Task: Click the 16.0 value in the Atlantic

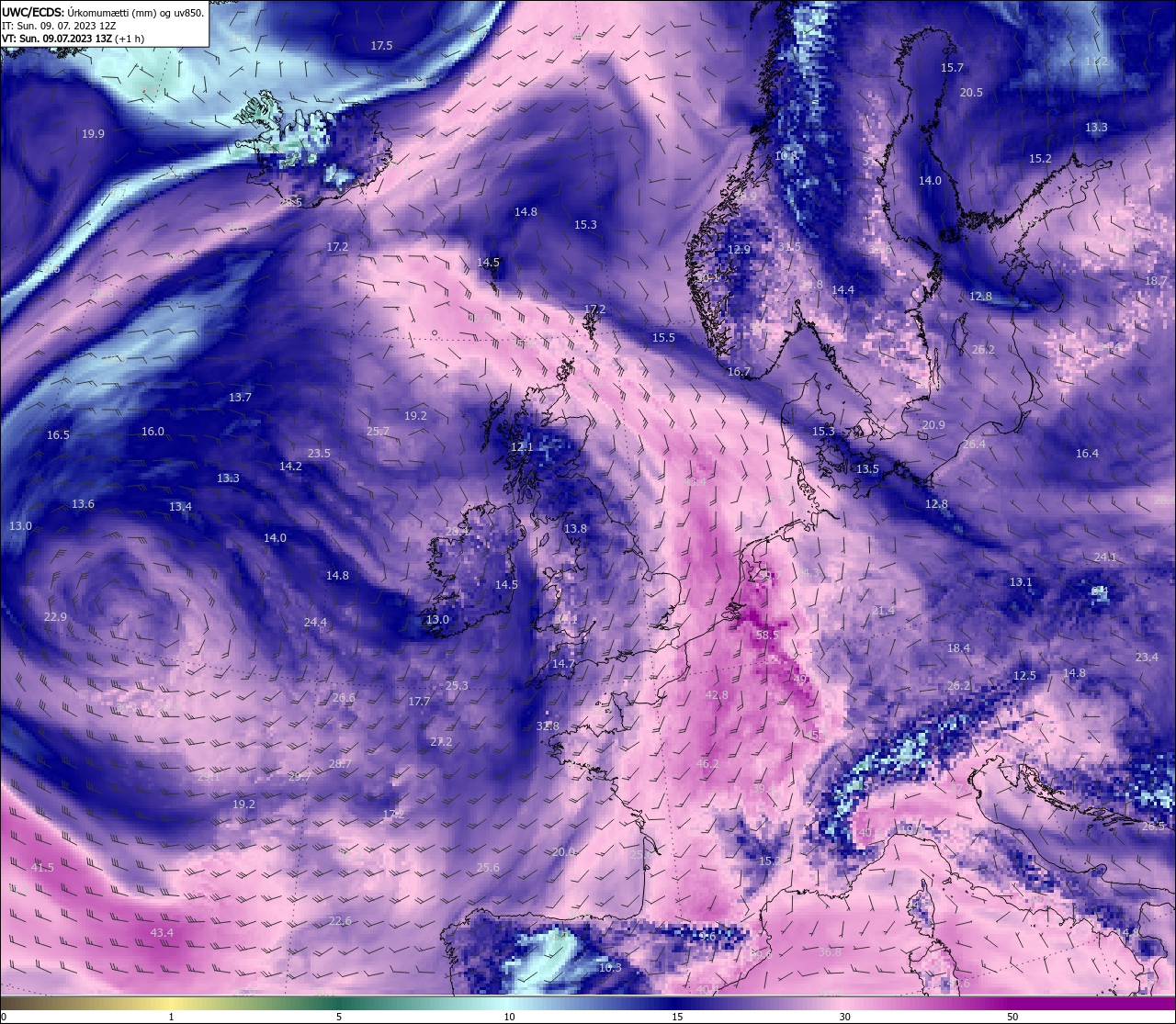Action: coord(153,432)
